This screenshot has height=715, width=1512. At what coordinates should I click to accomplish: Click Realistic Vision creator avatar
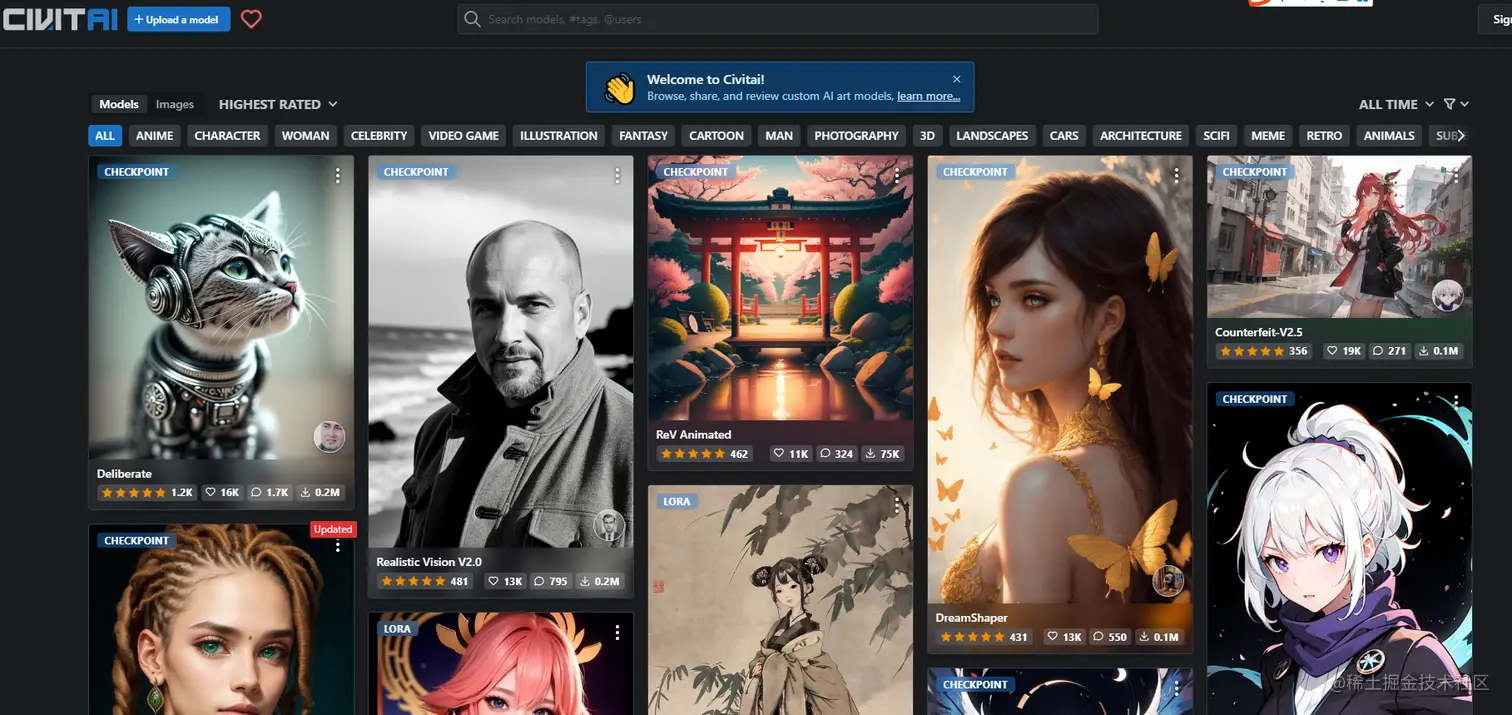(609, 526)
